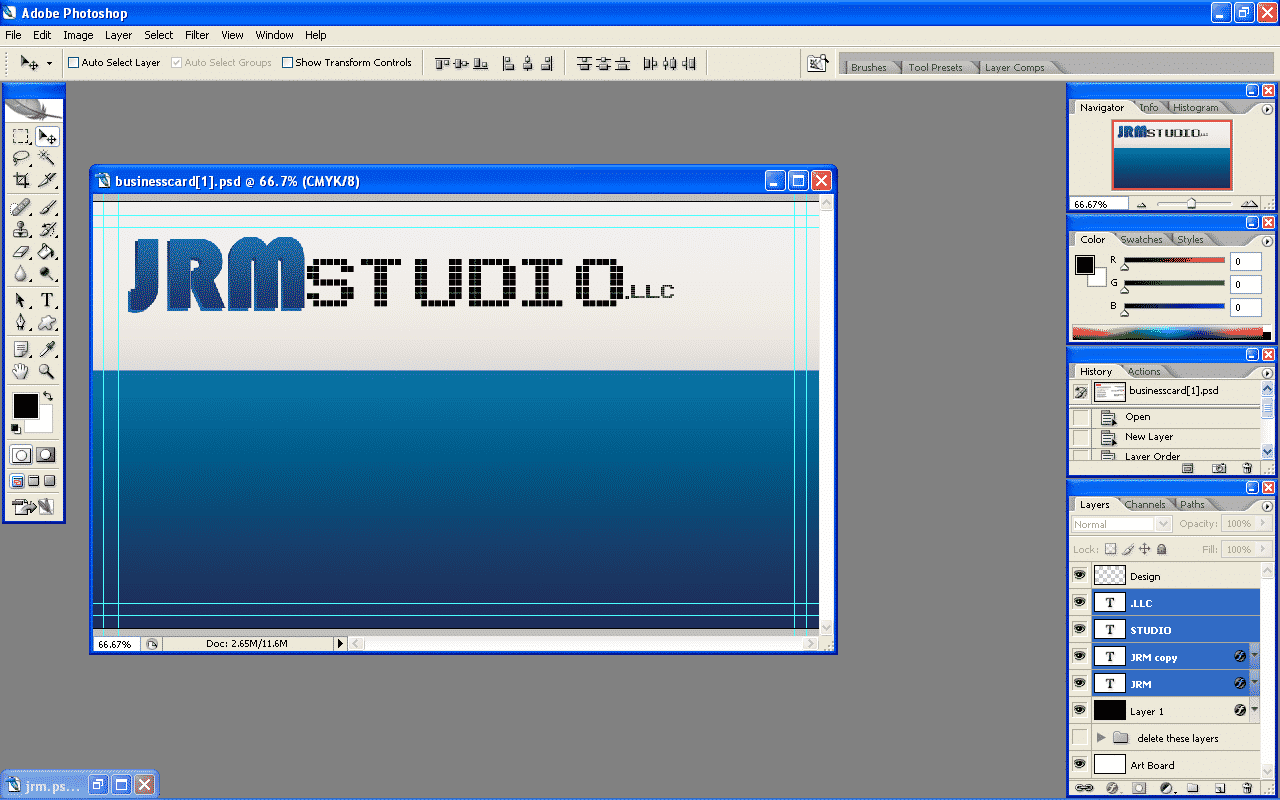Select the Notes tool
The image size is (1280, 800).
[x=21, y=349]
